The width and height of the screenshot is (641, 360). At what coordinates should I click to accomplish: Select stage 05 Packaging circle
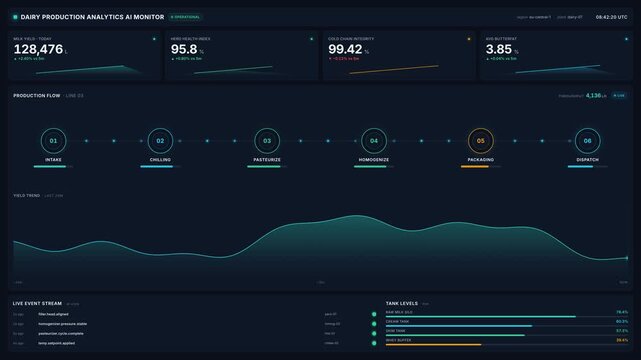click(x=481, y=141)
